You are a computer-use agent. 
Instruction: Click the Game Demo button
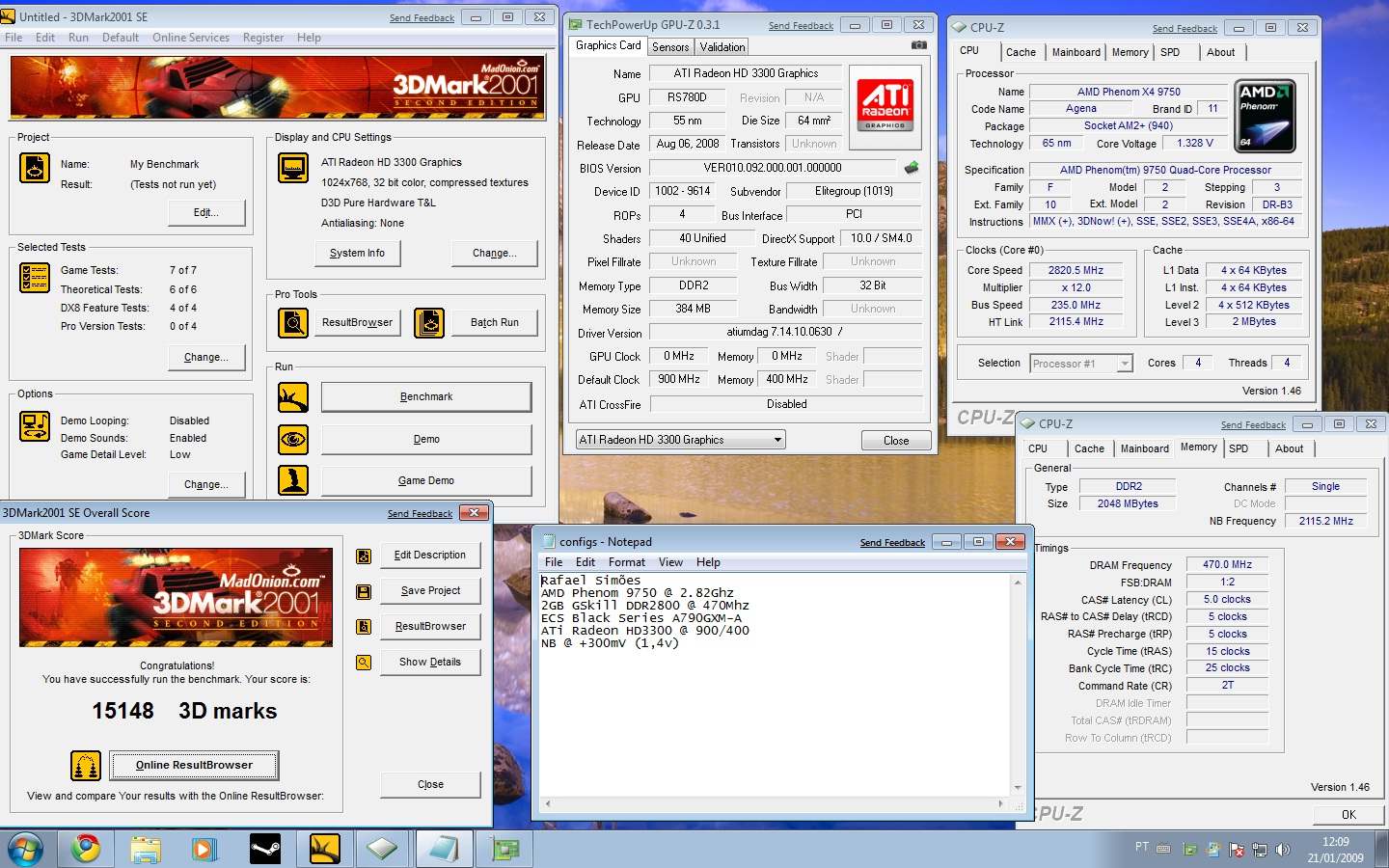coord(426,481)
